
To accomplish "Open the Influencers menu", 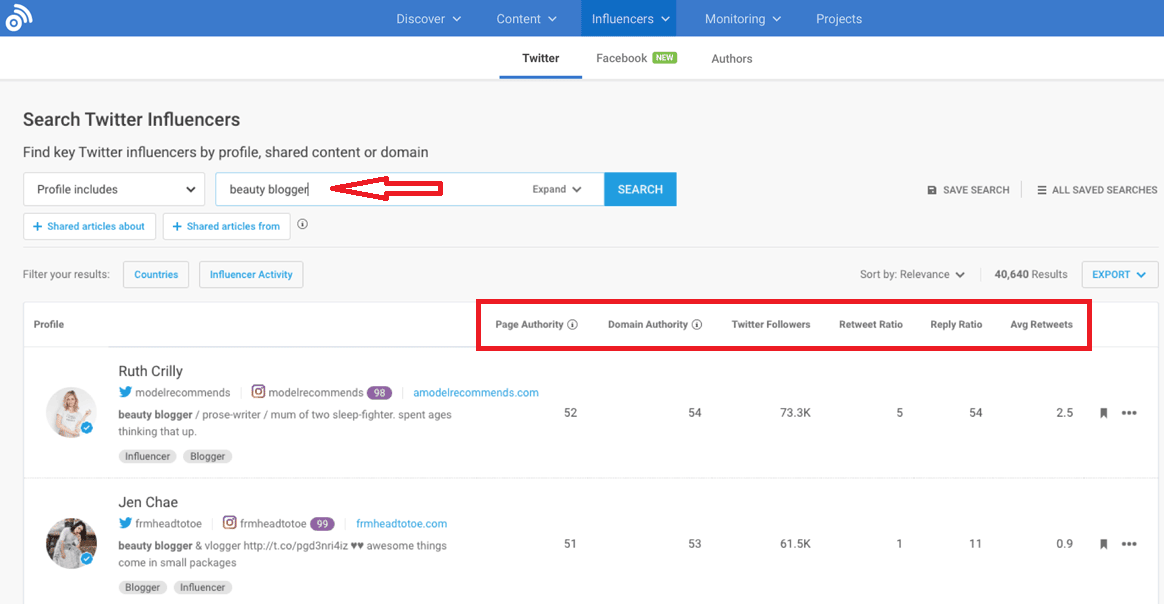I will [x=630, y=19].
